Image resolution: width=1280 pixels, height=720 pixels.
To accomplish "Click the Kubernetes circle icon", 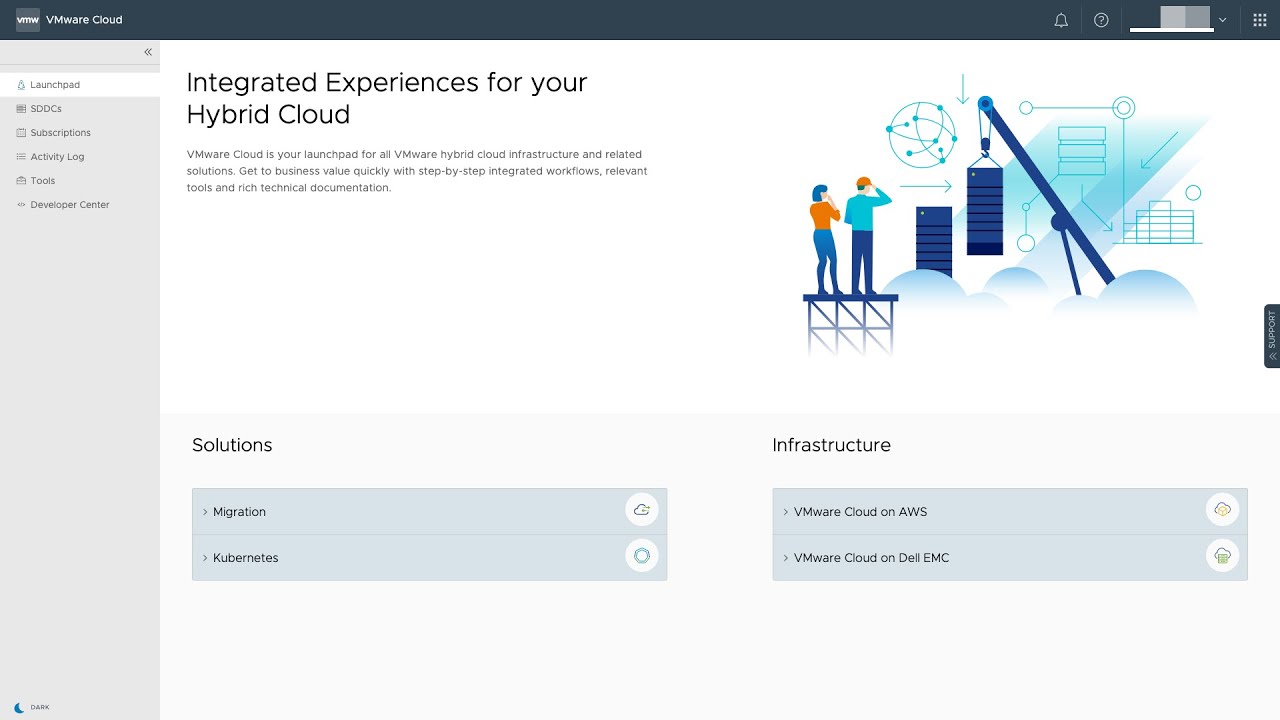I will (x=642, y=556).
